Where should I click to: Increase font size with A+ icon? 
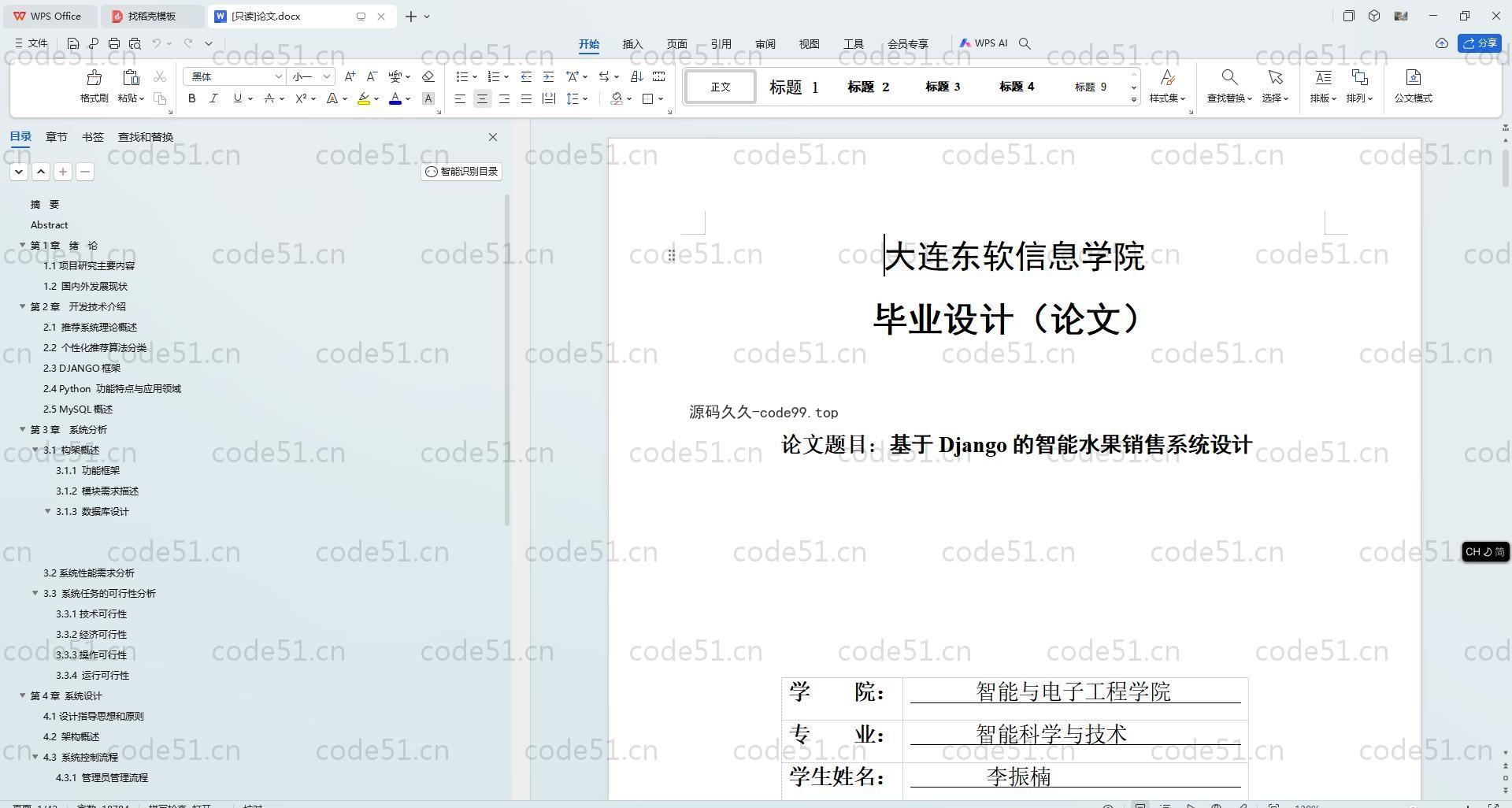(x=350, y=76)
